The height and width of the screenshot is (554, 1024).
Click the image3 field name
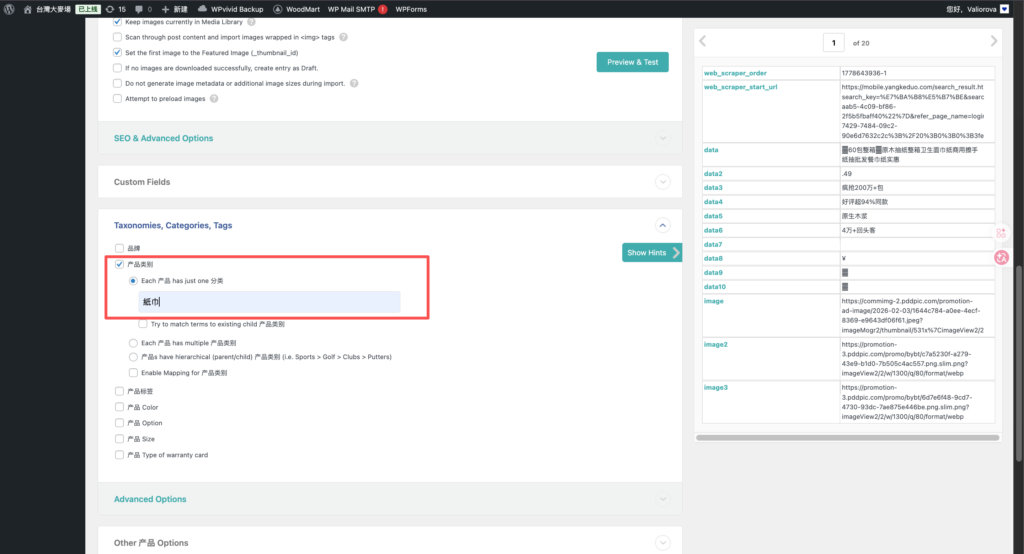[715, 387]
